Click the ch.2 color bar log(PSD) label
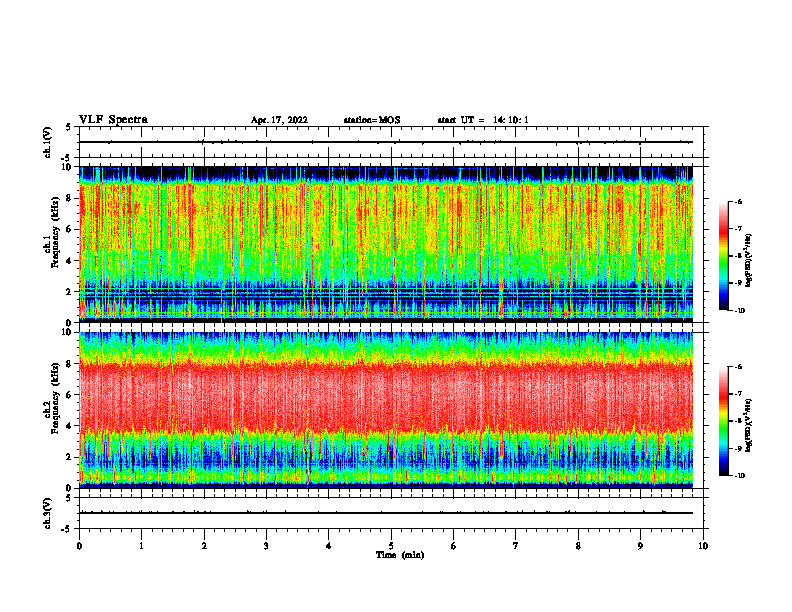 pos(749,426)
